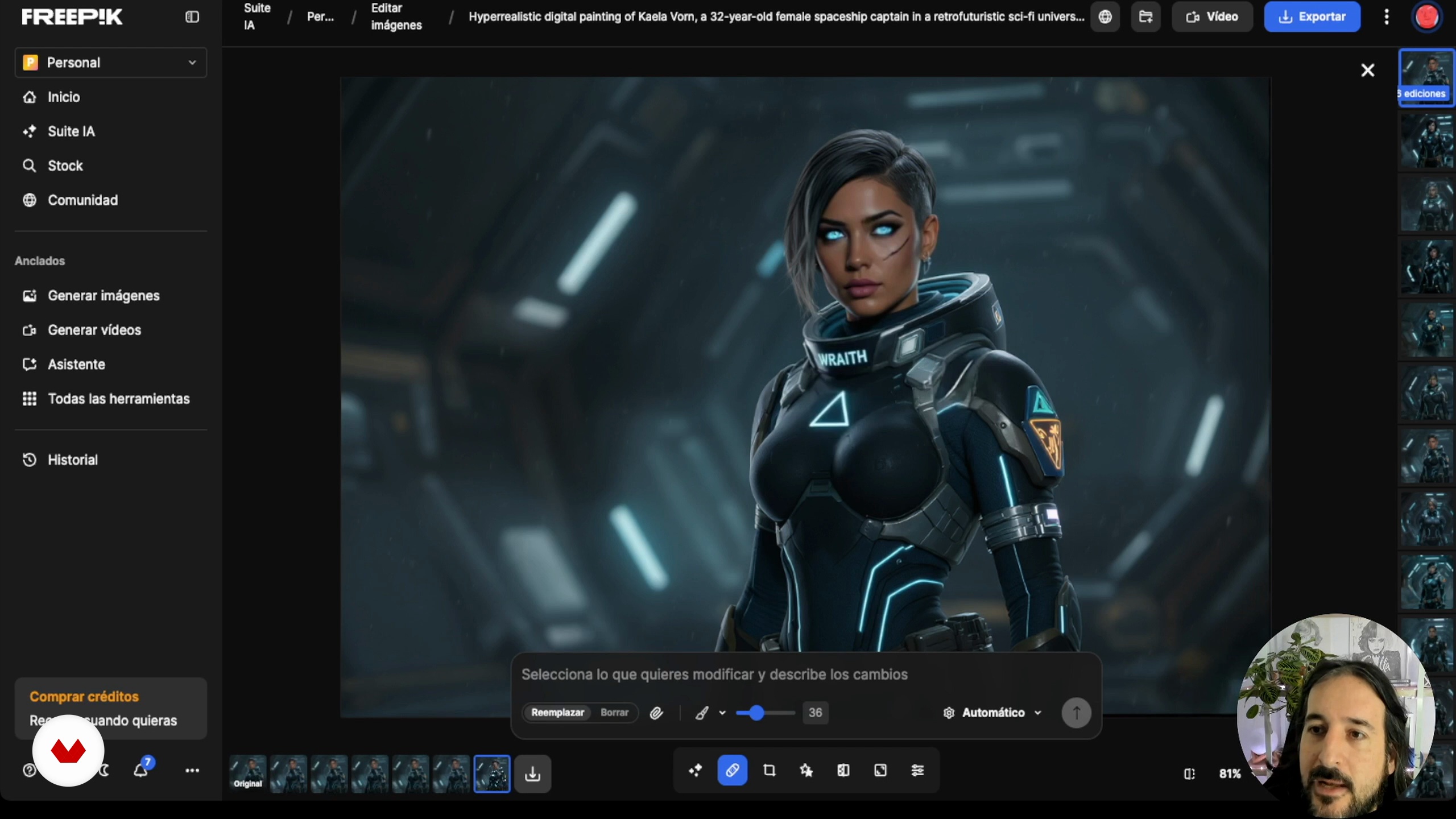
Task: Collapse the sidebar panel icon
Action: tap(192, 17)
